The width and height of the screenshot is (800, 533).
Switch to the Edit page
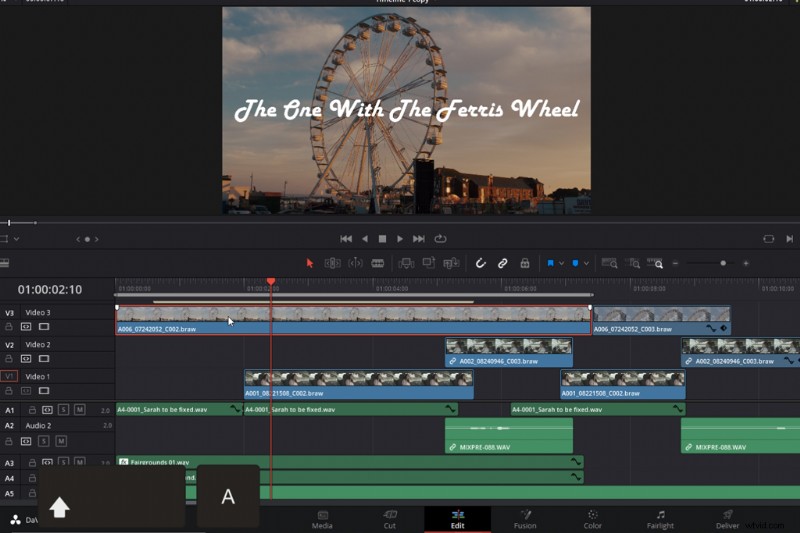(x=458, y=519)
